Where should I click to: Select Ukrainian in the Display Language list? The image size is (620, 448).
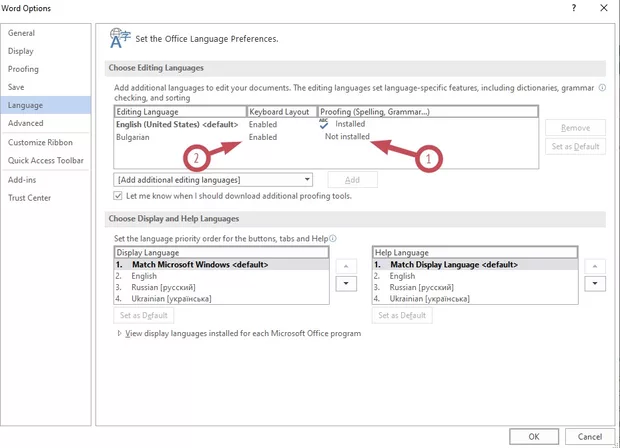pyautogui.click(x=221, y=299)
